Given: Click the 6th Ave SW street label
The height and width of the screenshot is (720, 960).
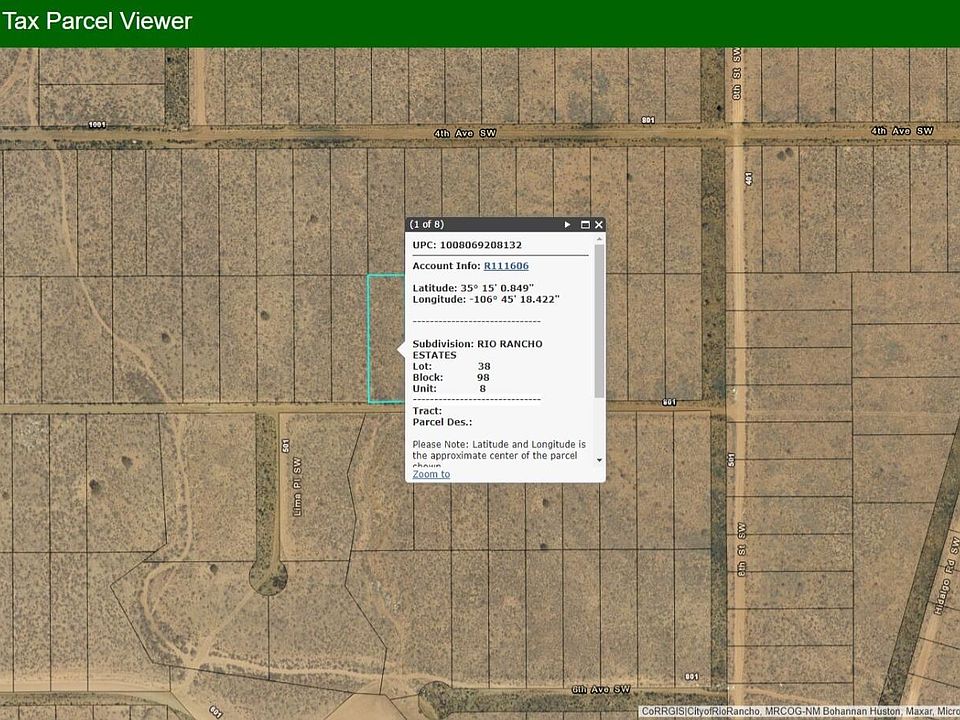Looking at the screenshot, I should click(x=603, y=690).
